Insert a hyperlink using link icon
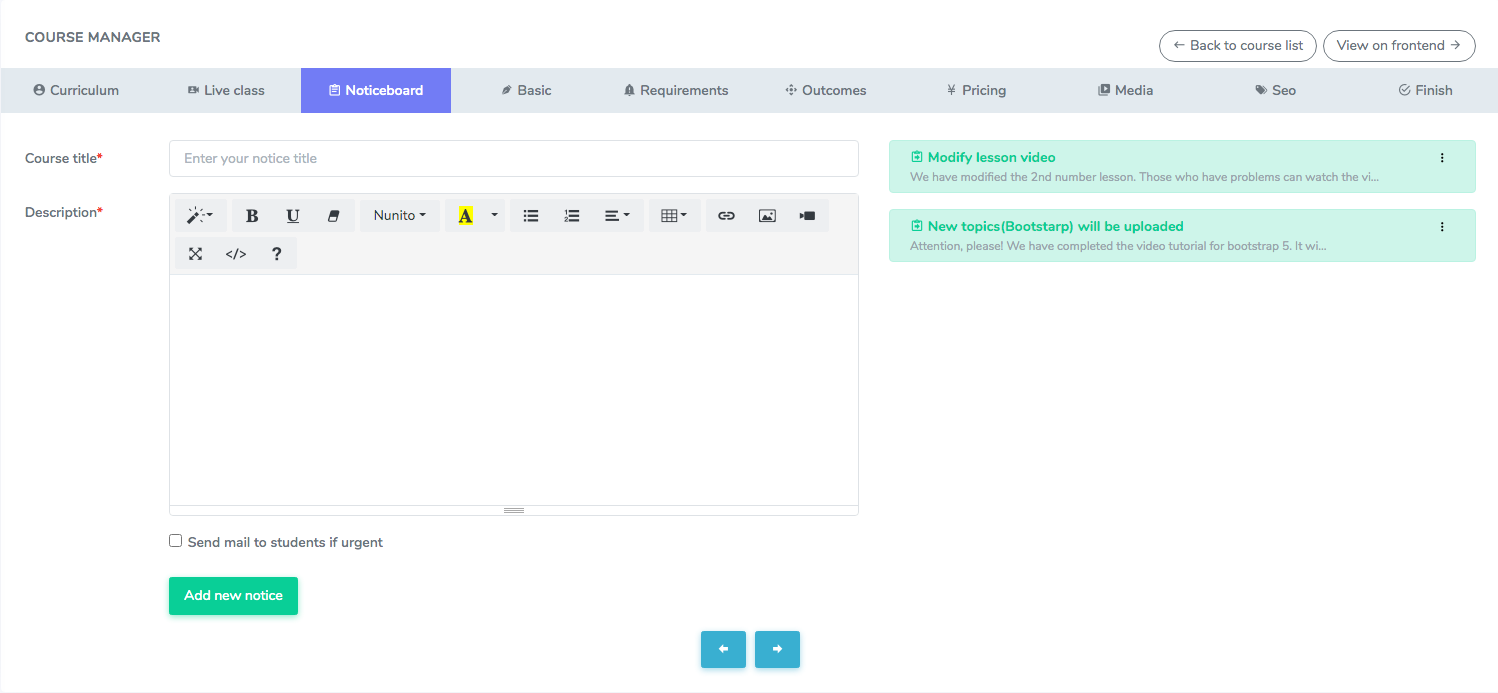Viewport: 1498px width, 693px height. (x=727, y=216)
